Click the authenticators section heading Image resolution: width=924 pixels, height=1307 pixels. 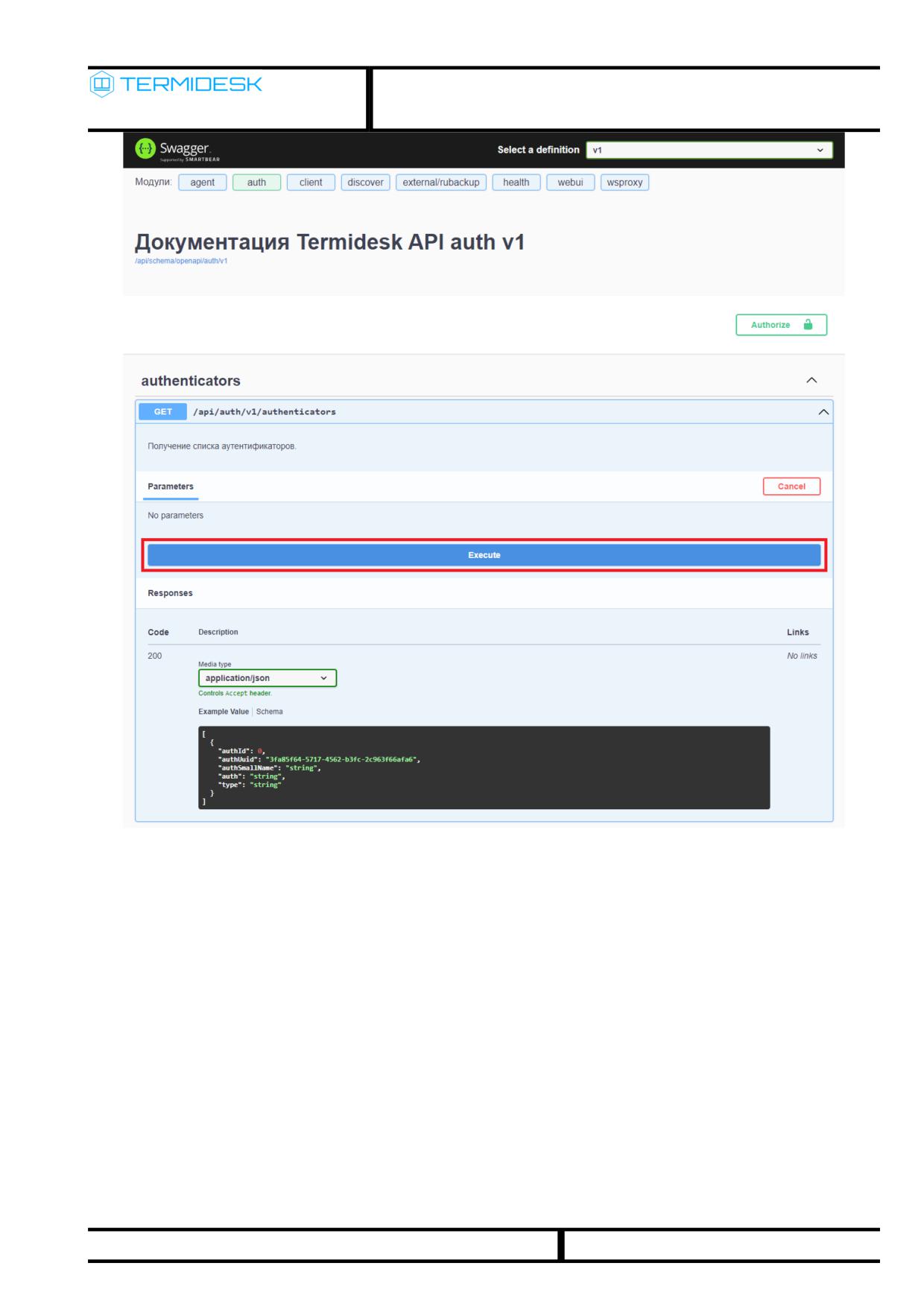pyautogui.click(x=191, y=381)
